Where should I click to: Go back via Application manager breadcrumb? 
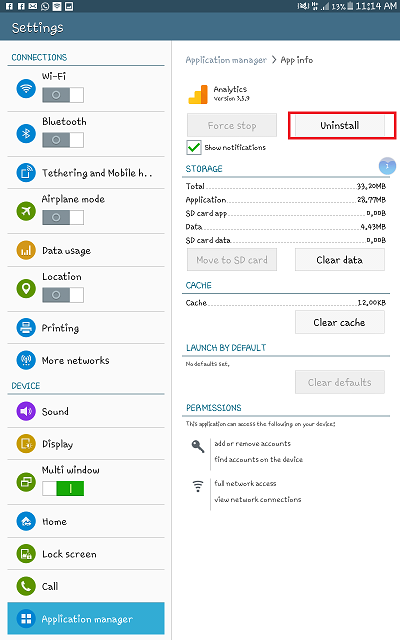[x=226, y=60]
